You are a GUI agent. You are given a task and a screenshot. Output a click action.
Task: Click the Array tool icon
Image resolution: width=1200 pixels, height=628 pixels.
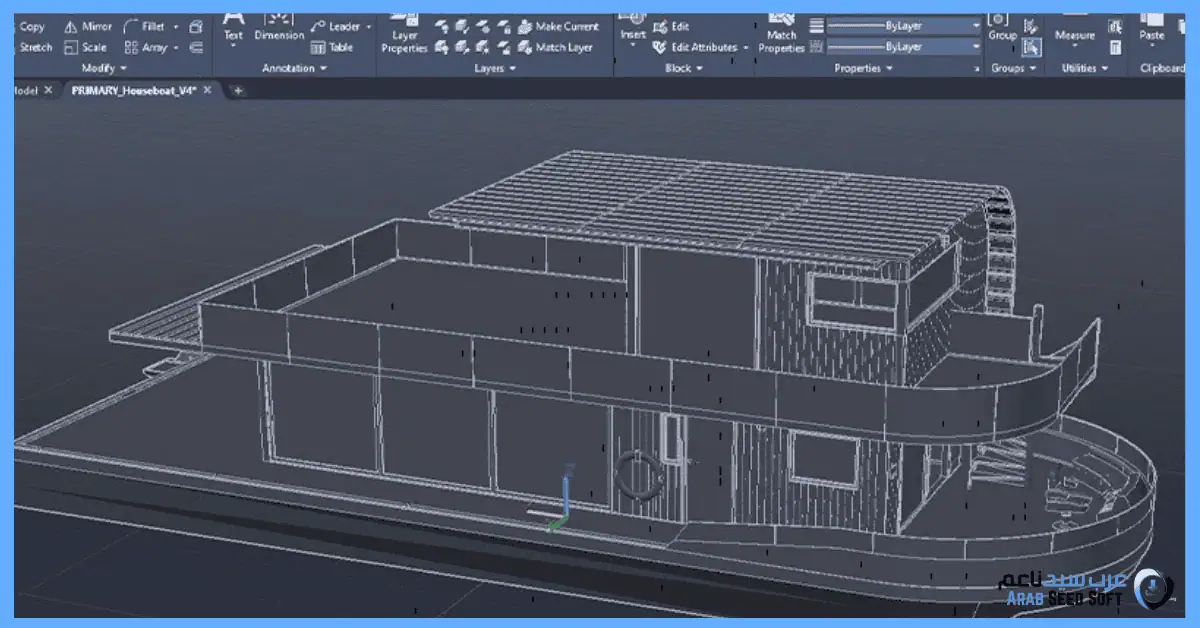[131, 47]
